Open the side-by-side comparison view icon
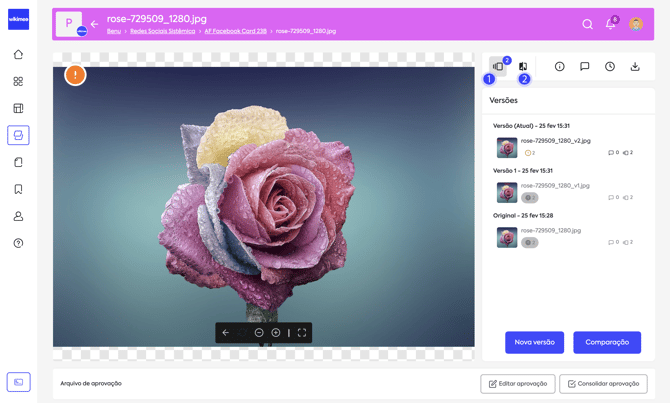670x403 pixels. 523,67
